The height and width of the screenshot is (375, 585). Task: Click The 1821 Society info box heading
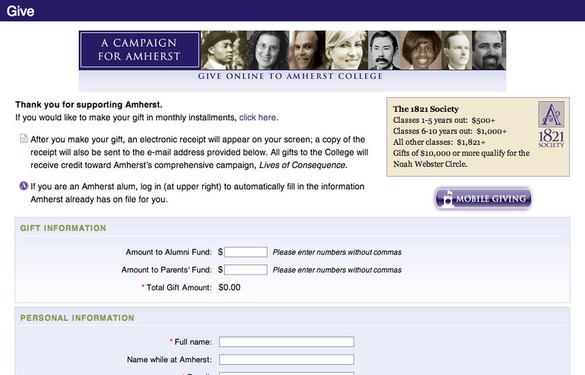click(x=426, y=109)
